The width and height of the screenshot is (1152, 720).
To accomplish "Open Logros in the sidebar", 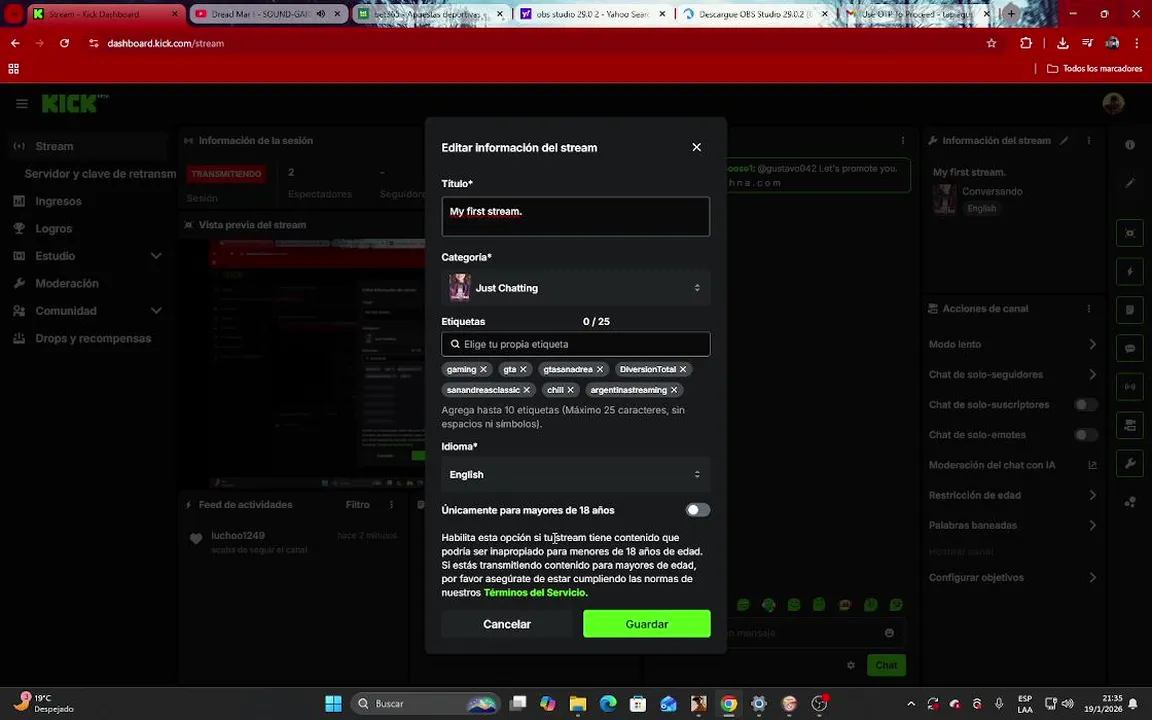I will click(x=54, y=228).
